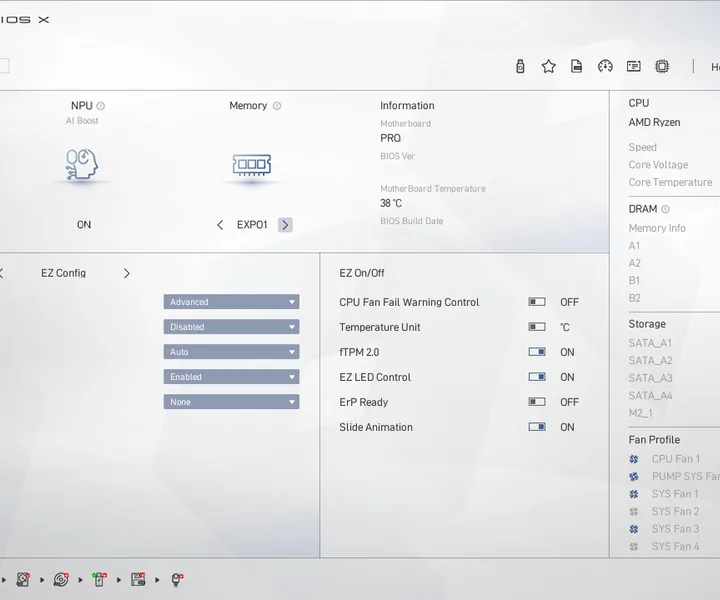The height and width of the screenshot is (600, 720).
Task: Click DRAM slot A1 entry
Action: coord(634,246)
